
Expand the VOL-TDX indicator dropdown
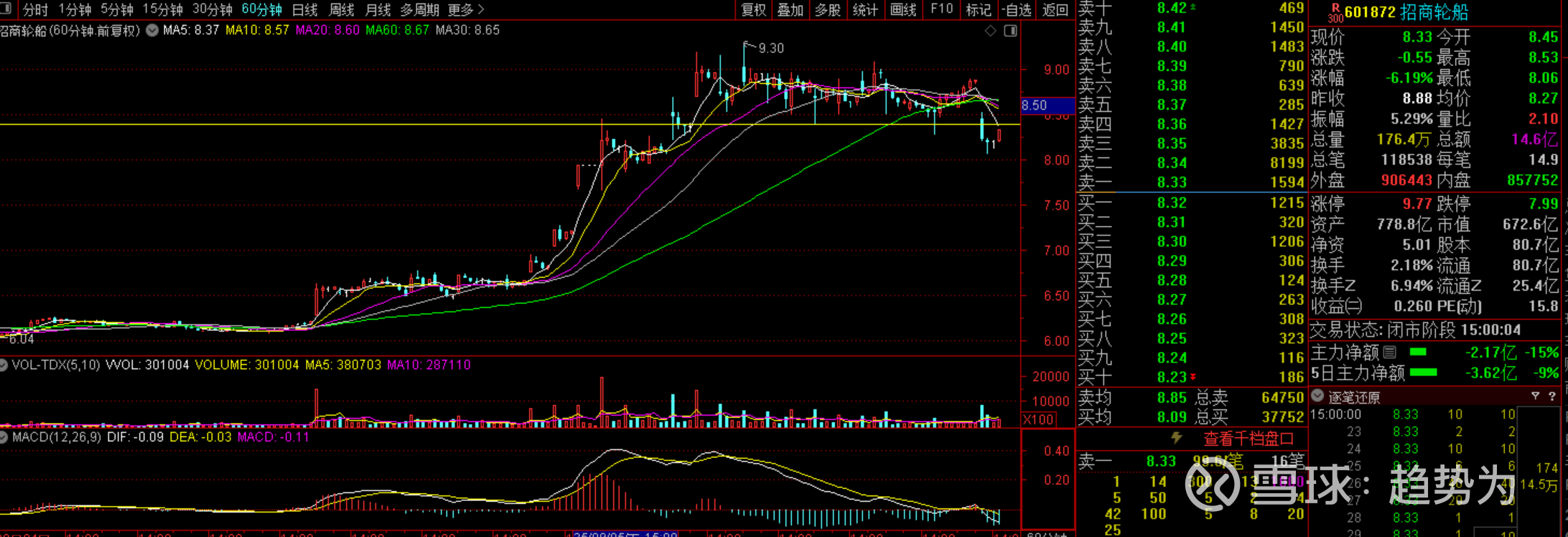(4, 365)
